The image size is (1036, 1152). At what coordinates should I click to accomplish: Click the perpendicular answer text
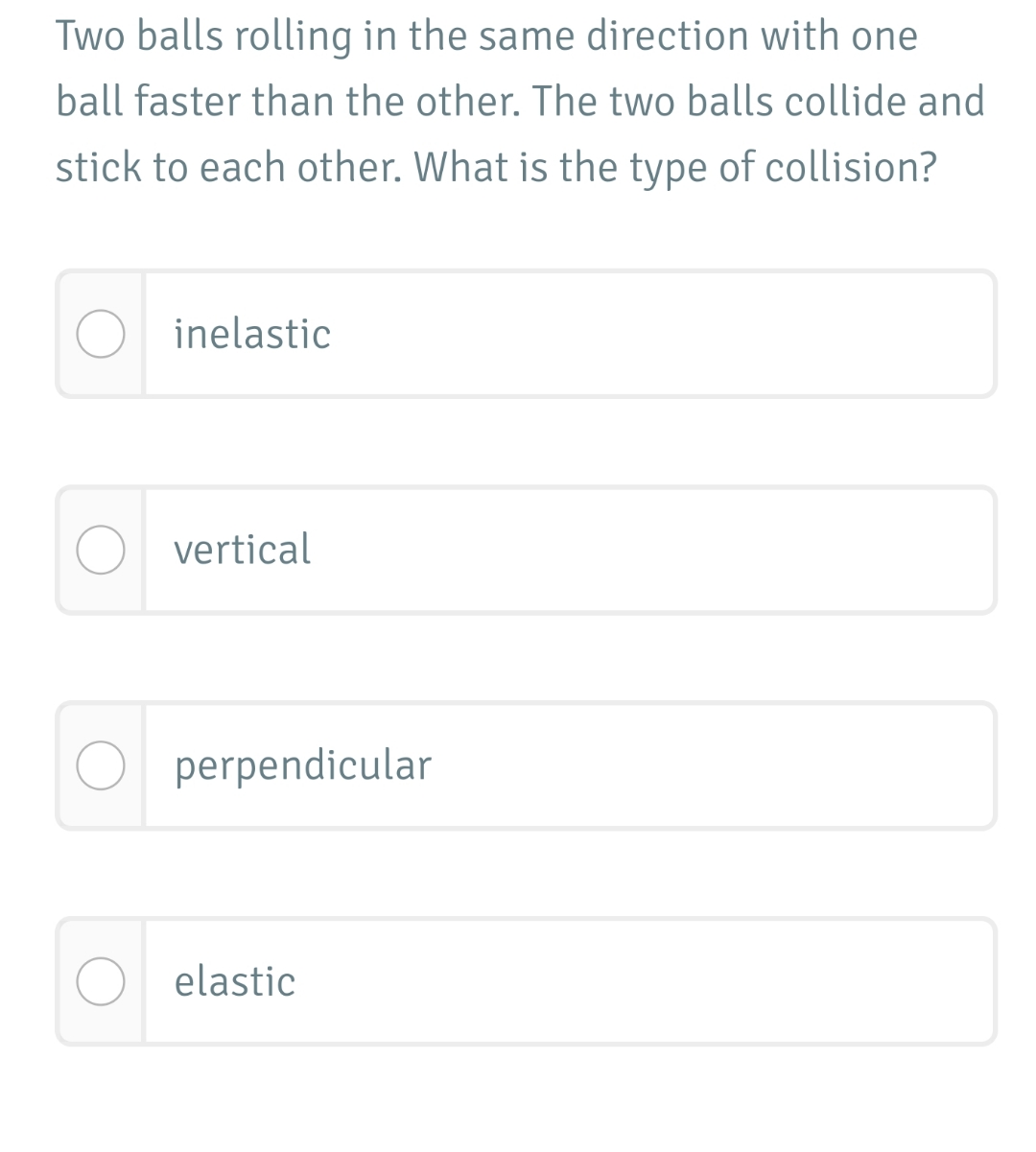click(x=303, y=765)
